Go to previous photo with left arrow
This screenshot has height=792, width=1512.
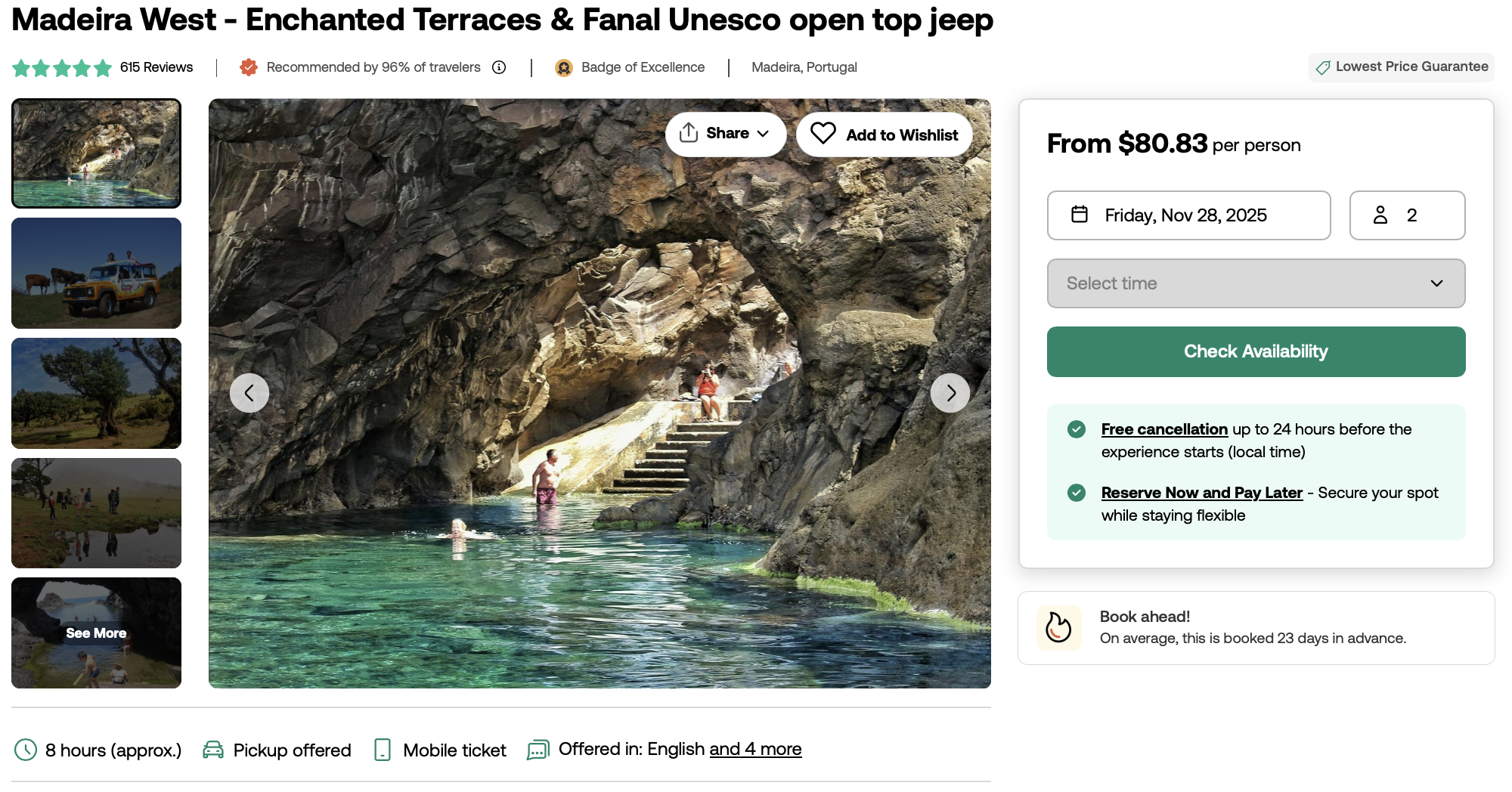pos(249,393)
